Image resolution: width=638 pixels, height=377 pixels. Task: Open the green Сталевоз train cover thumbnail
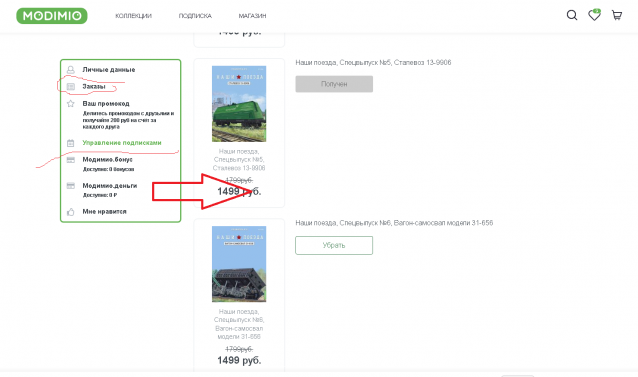coord(239,104)
